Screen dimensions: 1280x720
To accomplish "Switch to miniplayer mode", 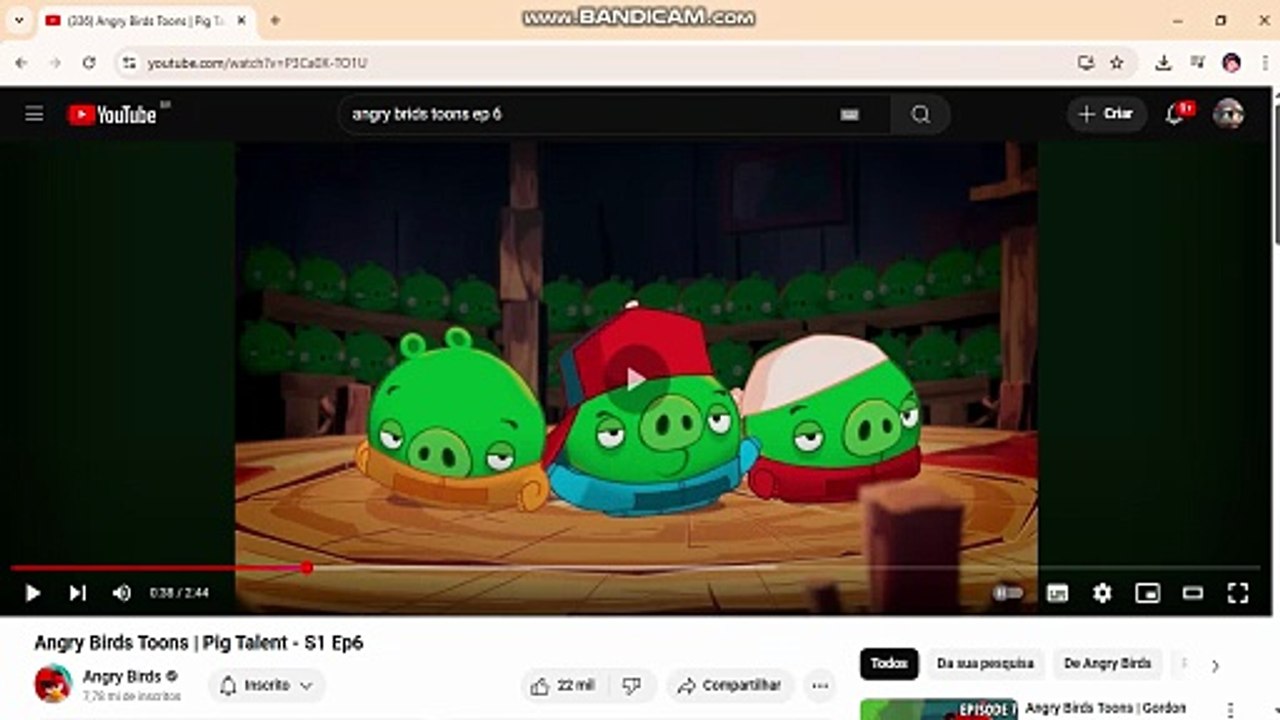I will point(1147,593).
